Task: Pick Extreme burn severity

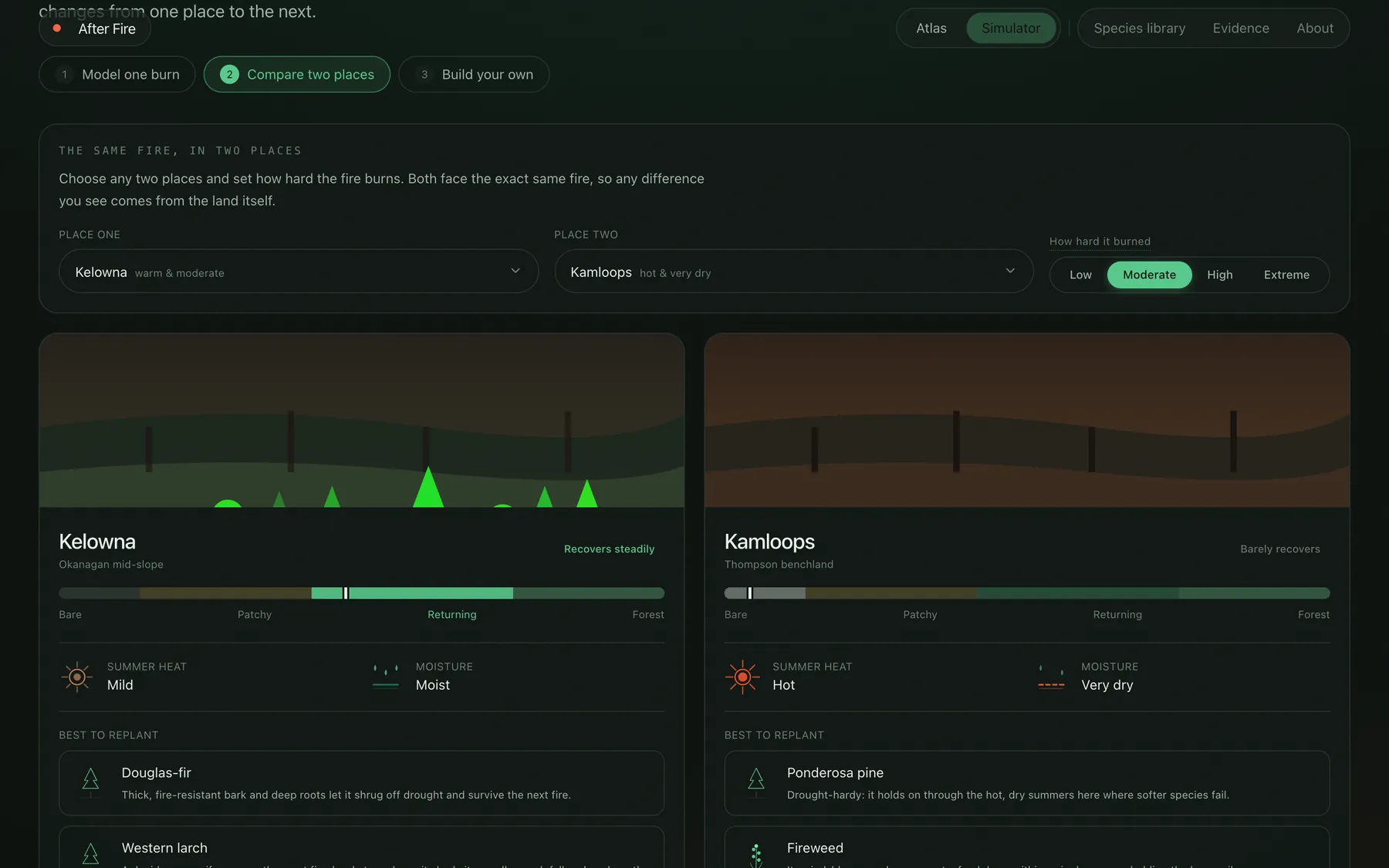Action: point(1286,275)
